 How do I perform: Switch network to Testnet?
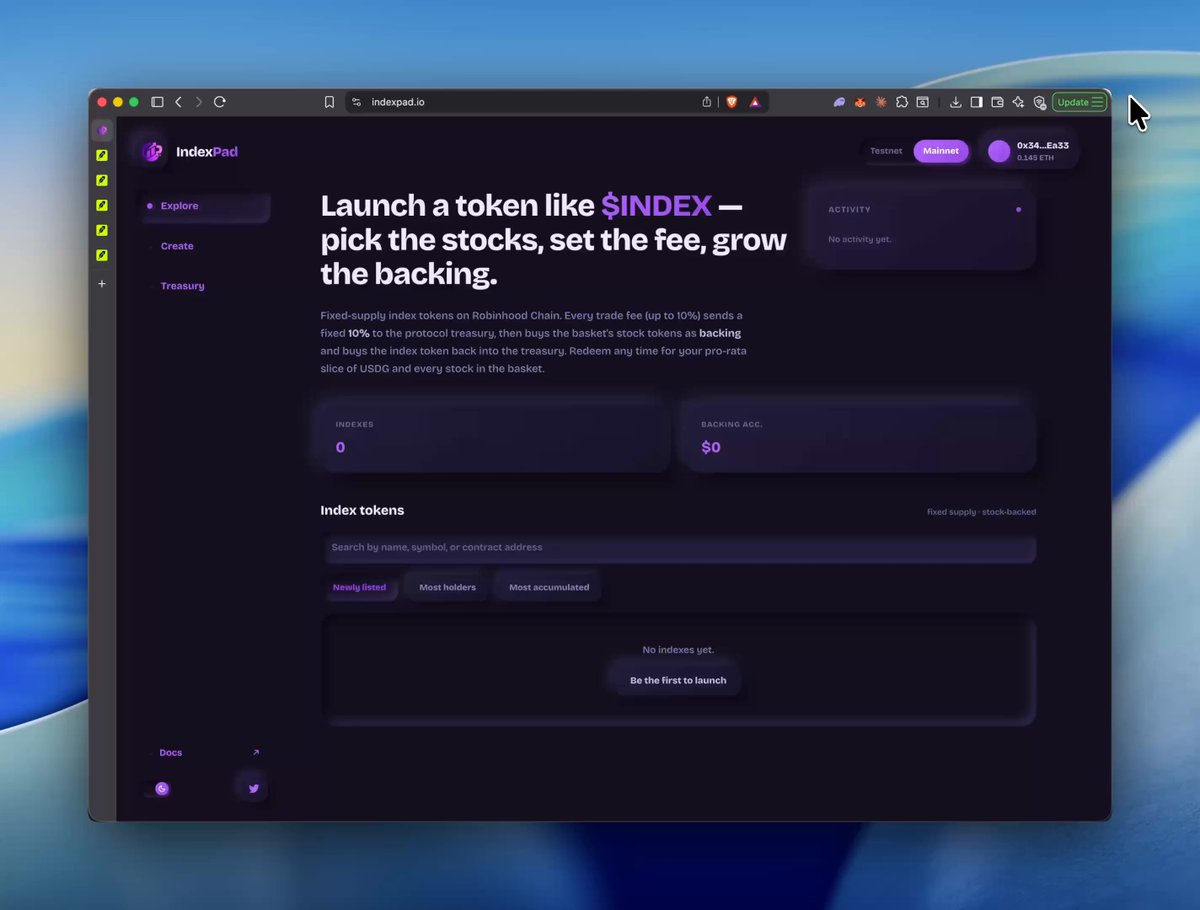click(x=886, y=151)
